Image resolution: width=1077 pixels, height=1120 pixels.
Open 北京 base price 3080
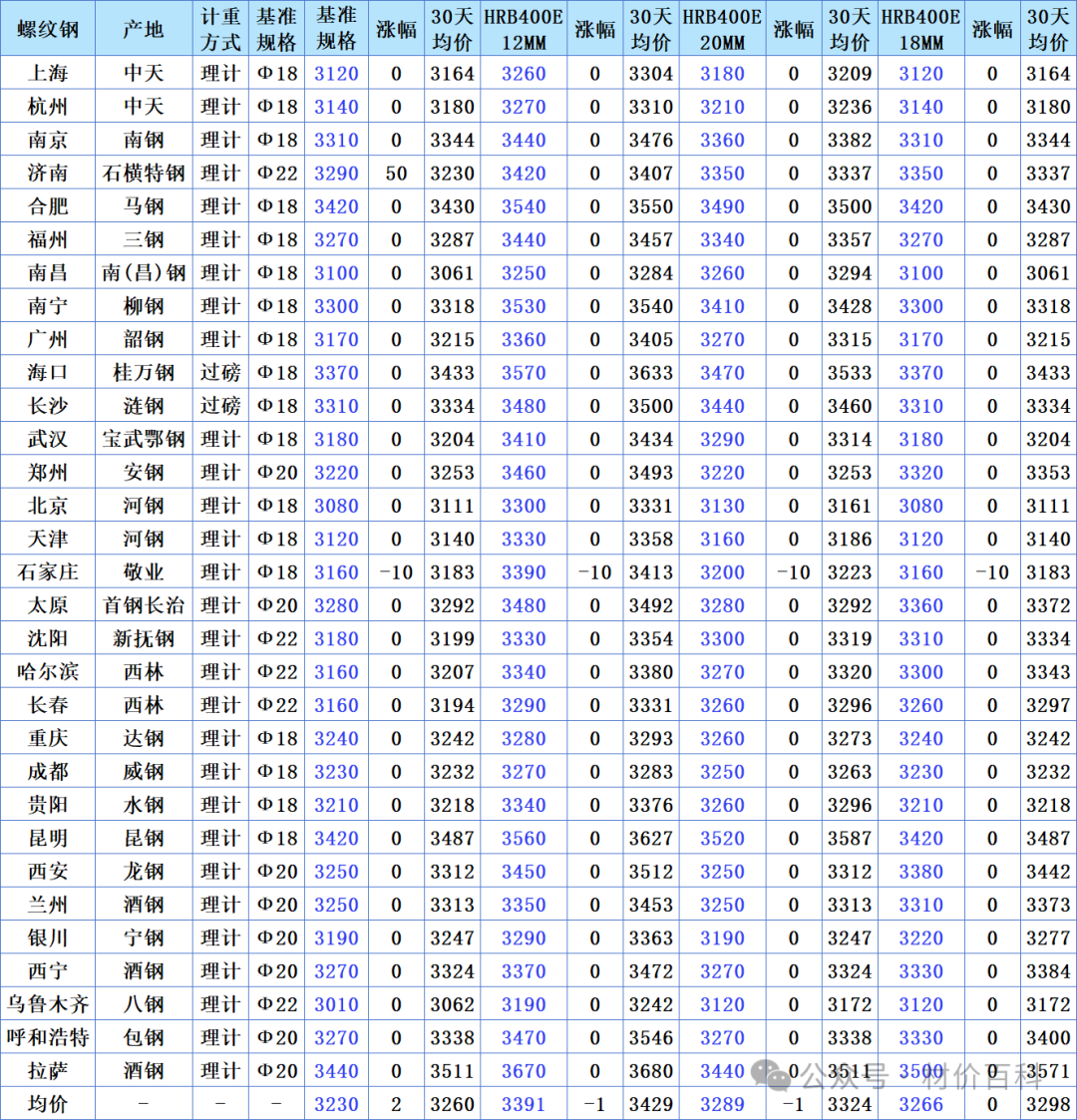[x=336, y=506]
